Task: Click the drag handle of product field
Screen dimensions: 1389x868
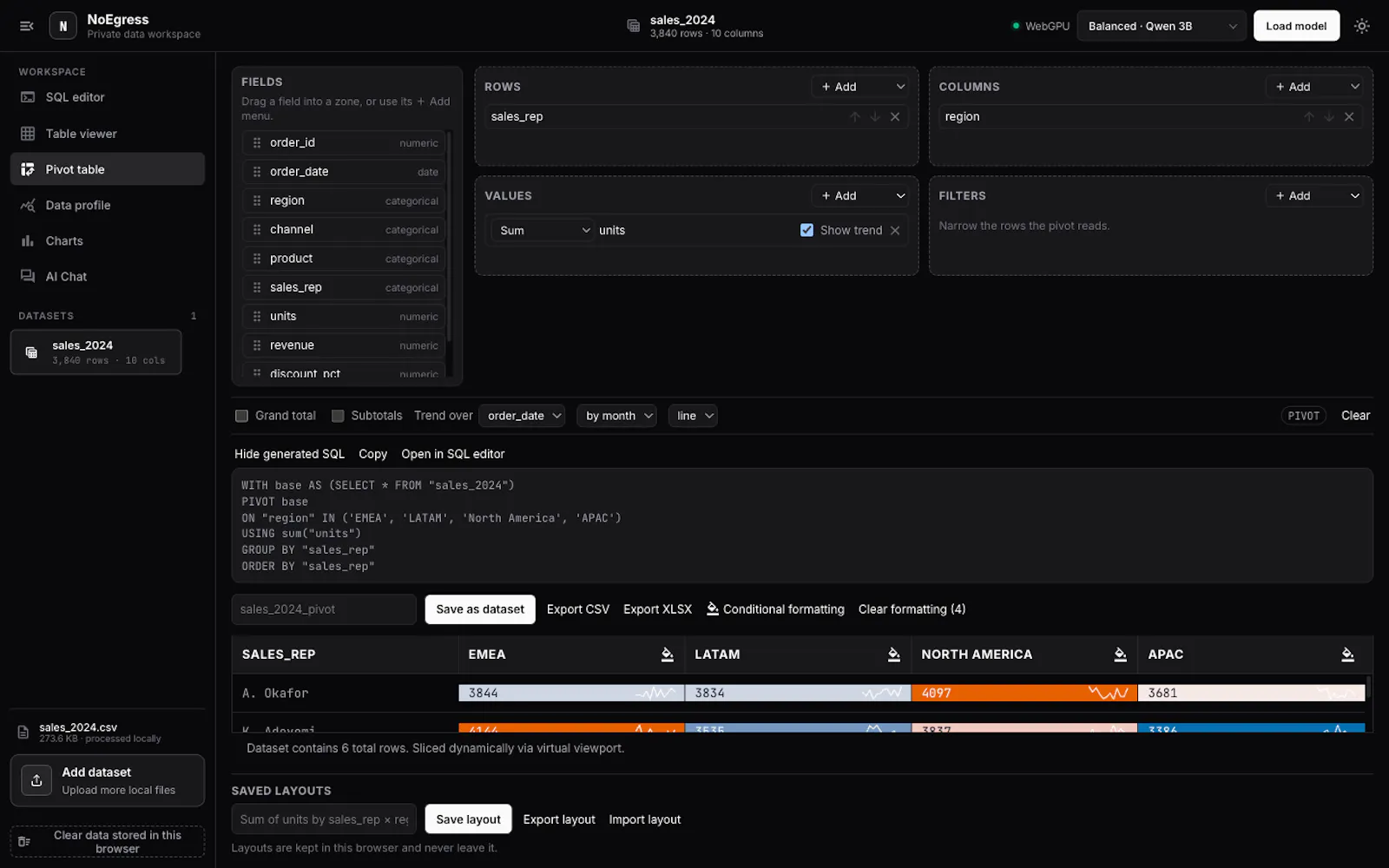Action: coord(257,259)
